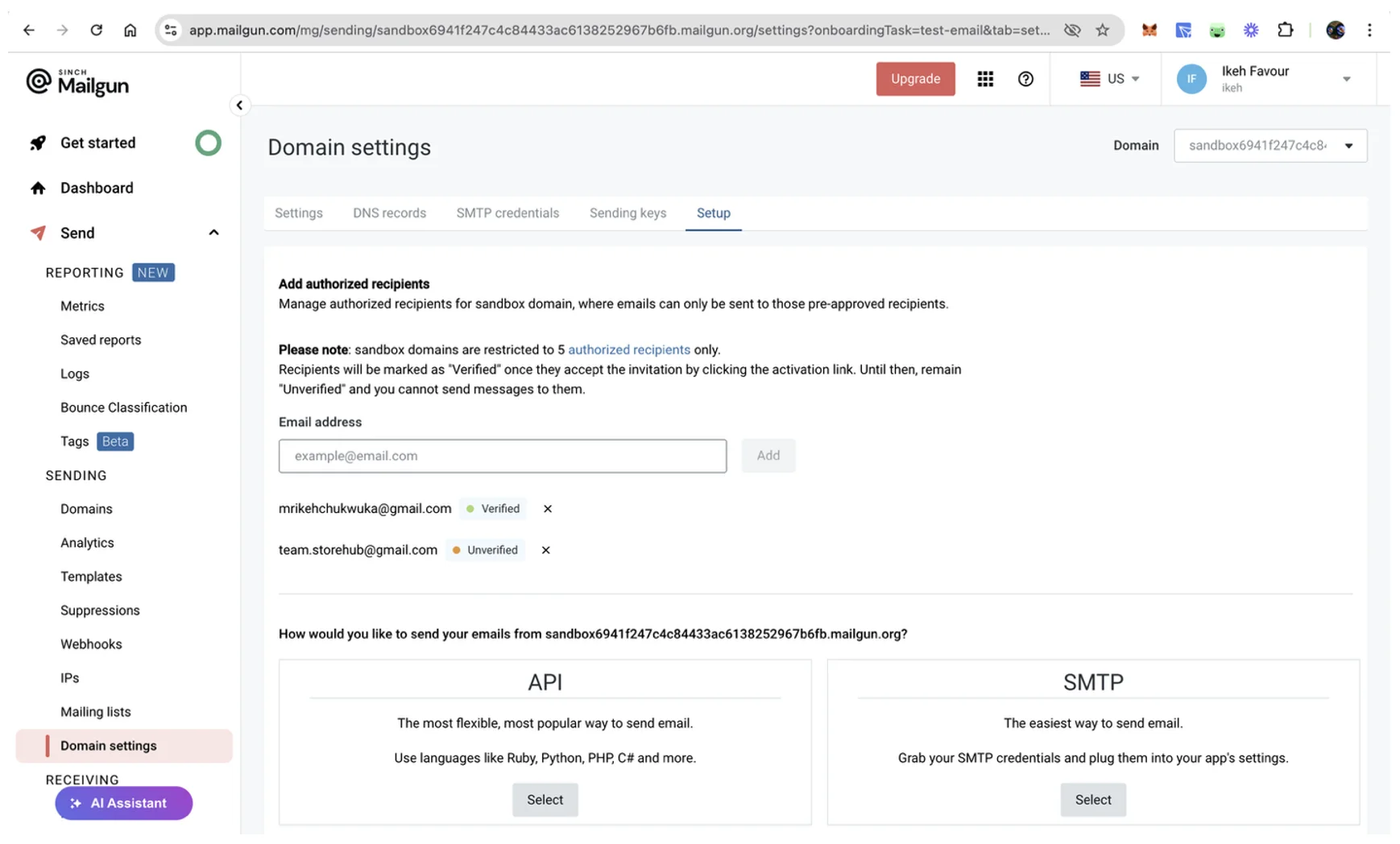Switch to the SMTP credentials tab
This screenshot has width=1400, height=844.
pos(507,213)
